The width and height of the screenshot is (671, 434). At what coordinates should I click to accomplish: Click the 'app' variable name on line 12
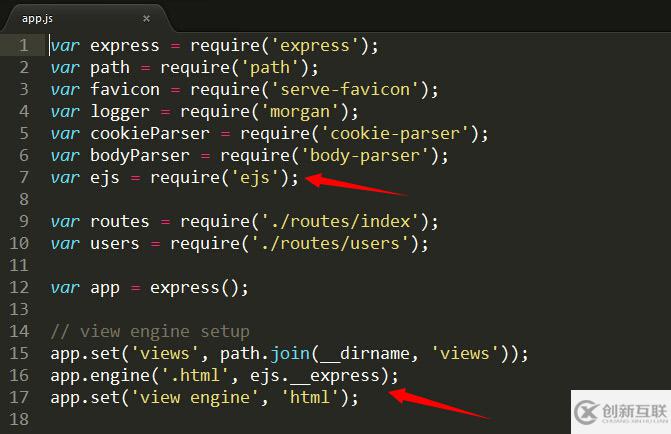104,288
